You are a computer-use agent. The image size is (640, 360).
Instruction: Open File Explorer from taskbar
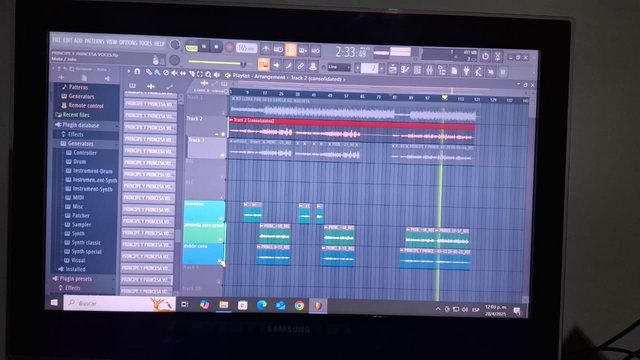pos(223,304)
